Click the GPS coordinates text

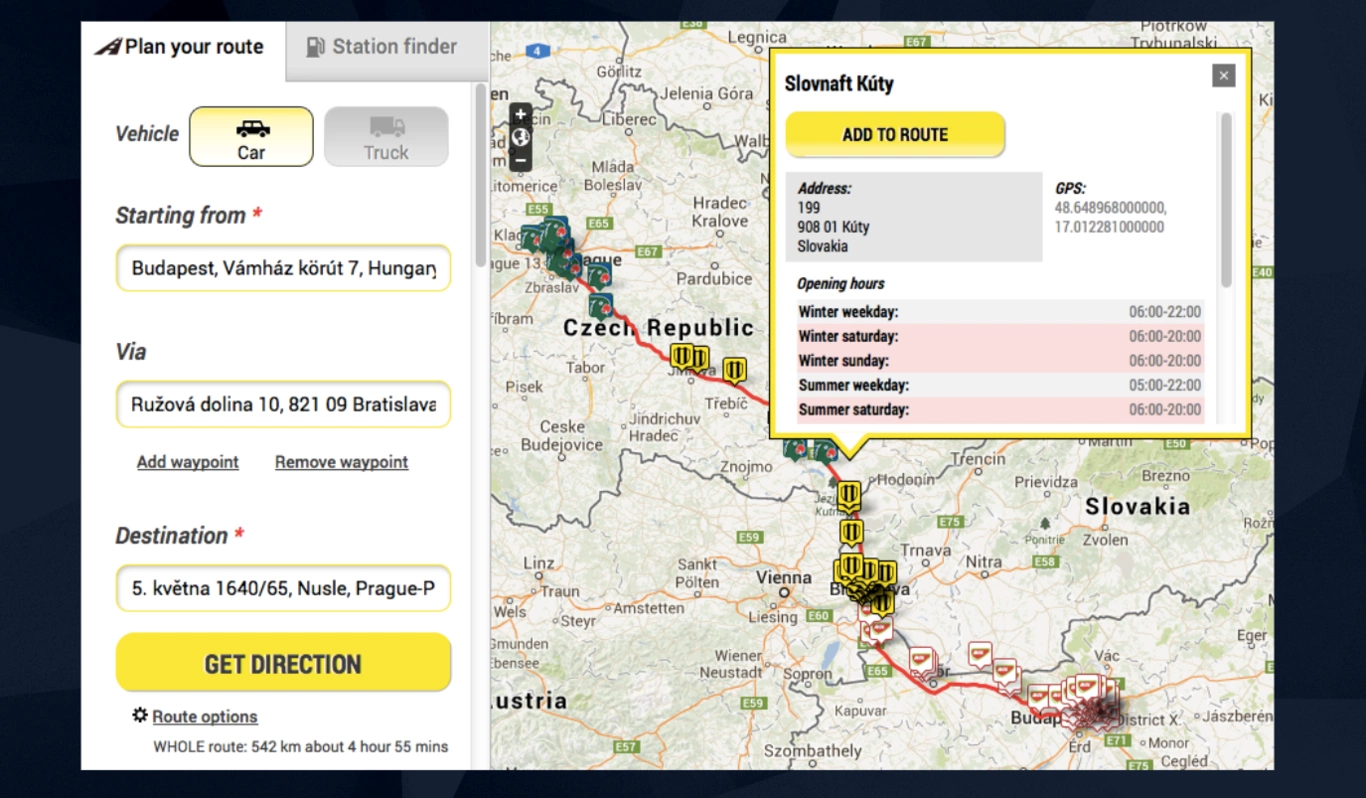tap(1110, 217)
